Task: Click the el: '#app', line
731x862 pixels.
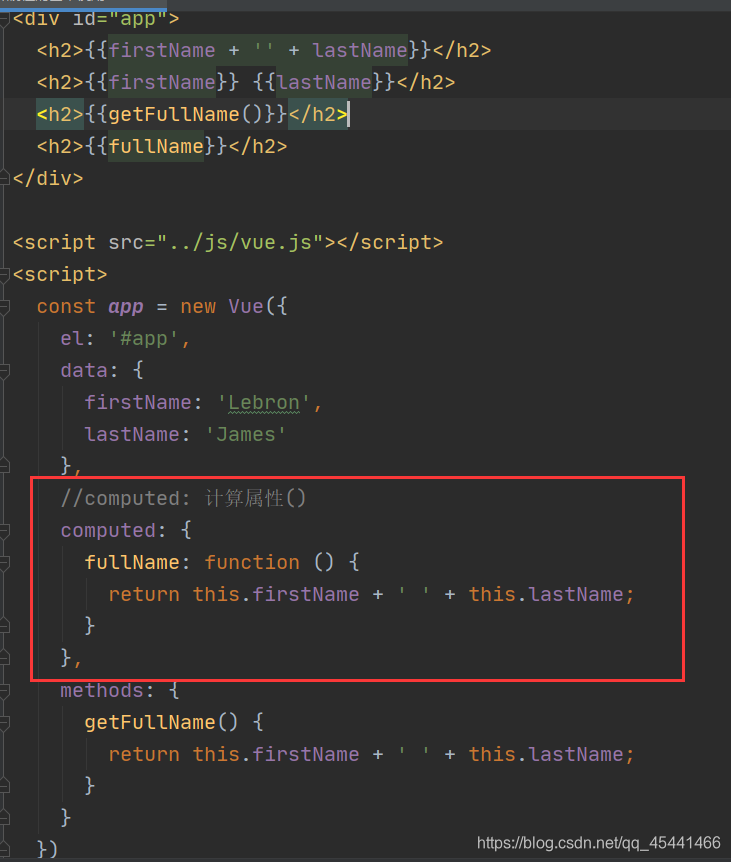Action: tap(125, 338)
